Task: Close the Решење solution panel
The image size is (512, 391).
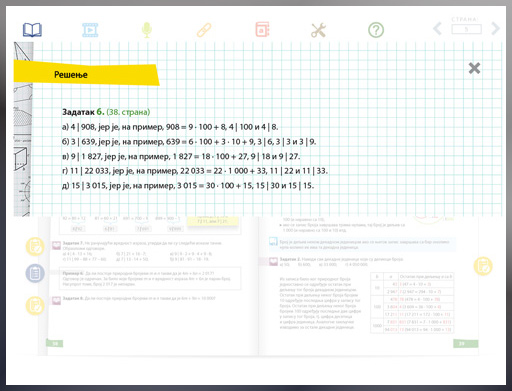Action: coord(474,68)
